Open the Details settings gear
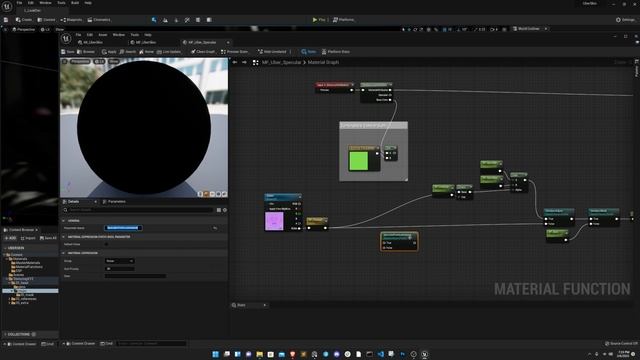 (x=225, y=210)
